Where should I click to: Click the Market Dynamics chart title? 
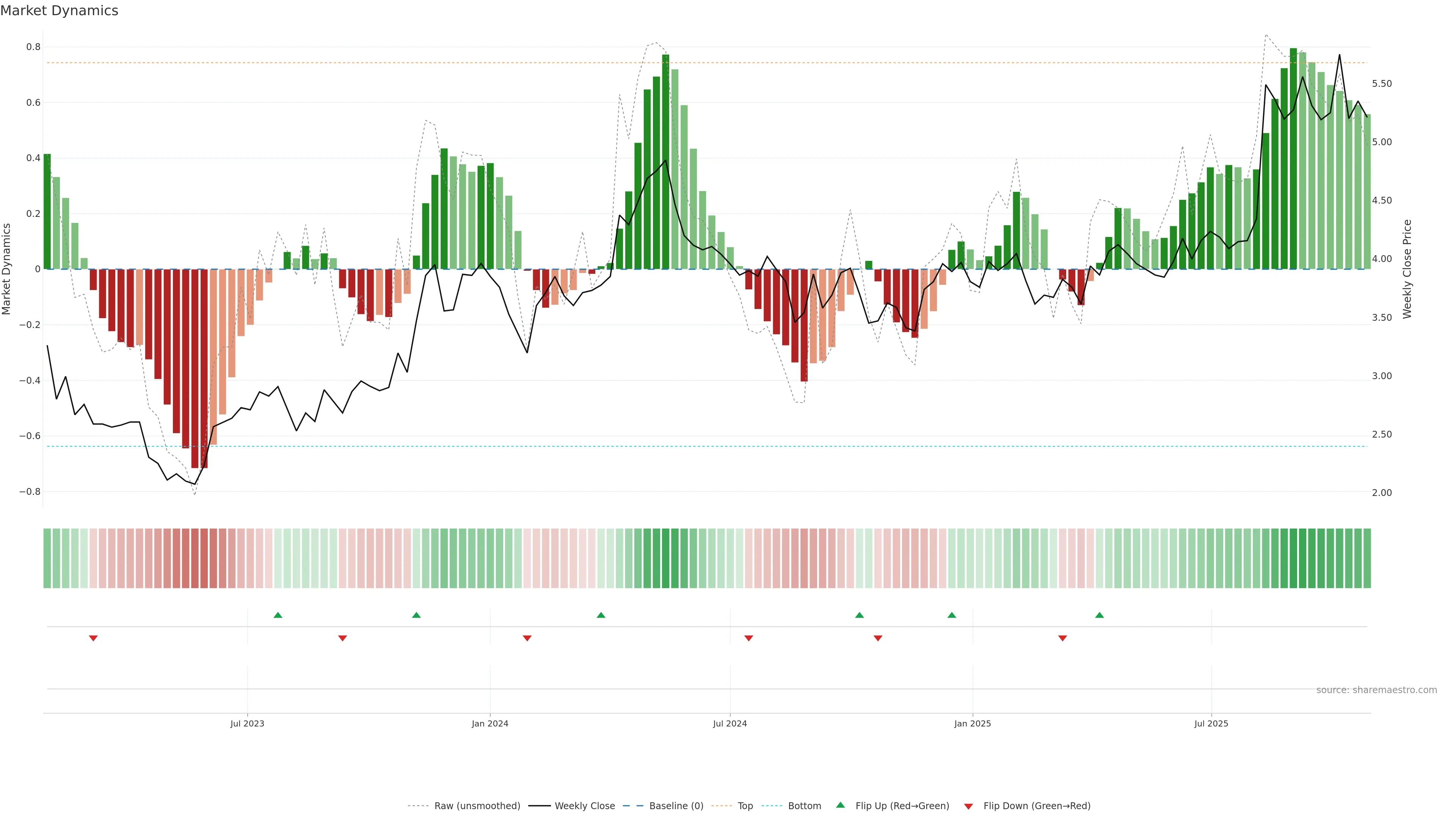60,11
